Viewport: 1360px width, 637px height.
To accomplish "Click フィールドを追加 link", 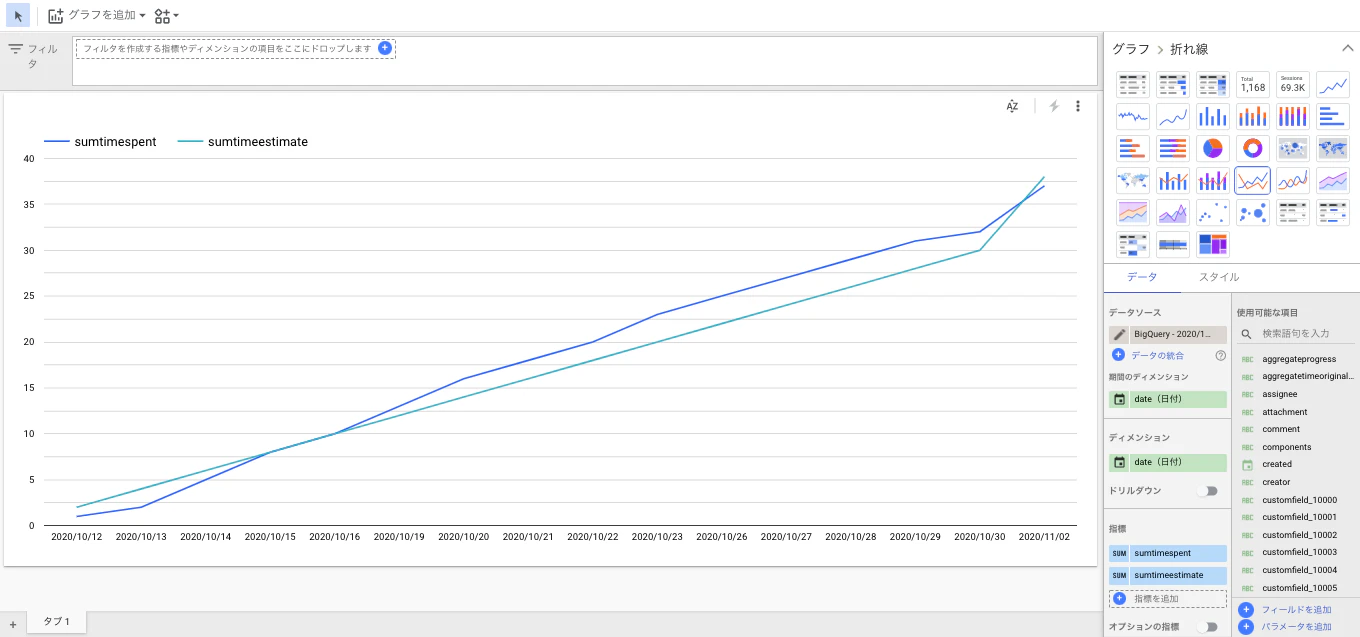I will point(1296,609).
